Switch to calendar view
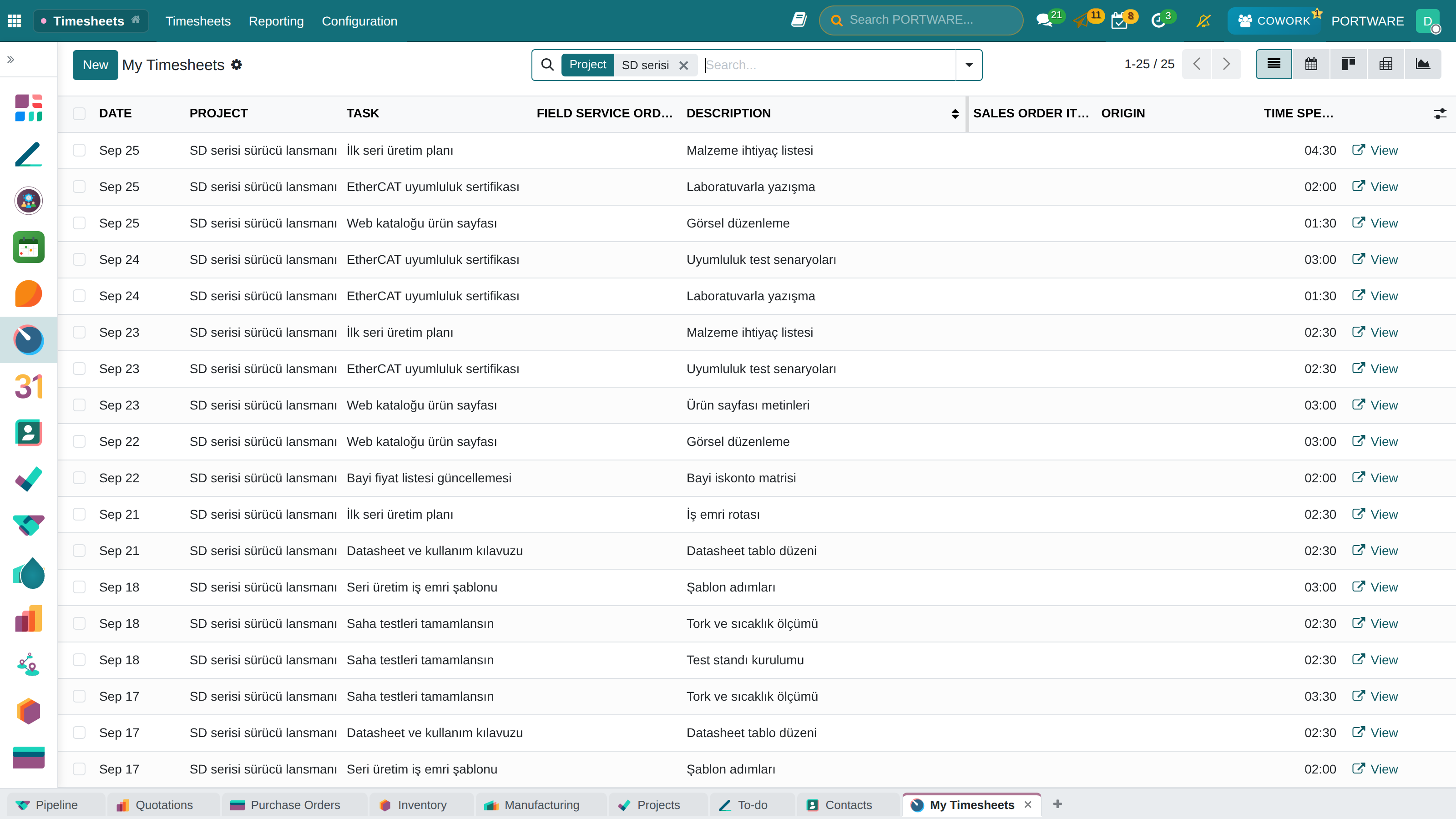Image resolution: width=1456 pixels, height=819 pixels. (1311, 64)
